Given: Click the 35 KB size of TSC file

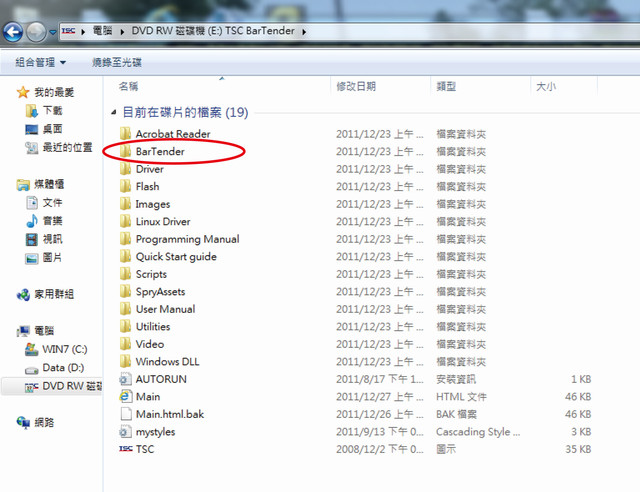Looking at the screenshot, I should click(578, 449).
